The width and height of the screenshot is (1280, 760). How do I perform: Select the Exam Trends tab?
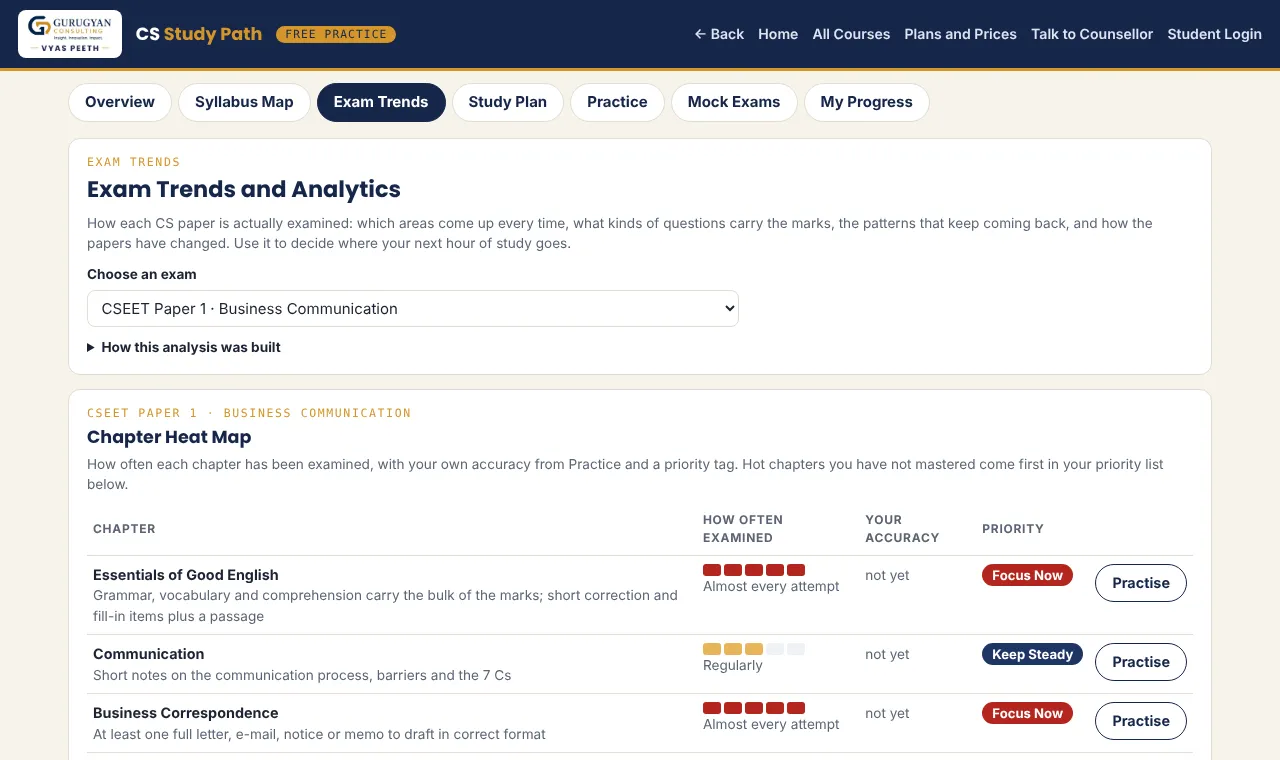point(381,102)
